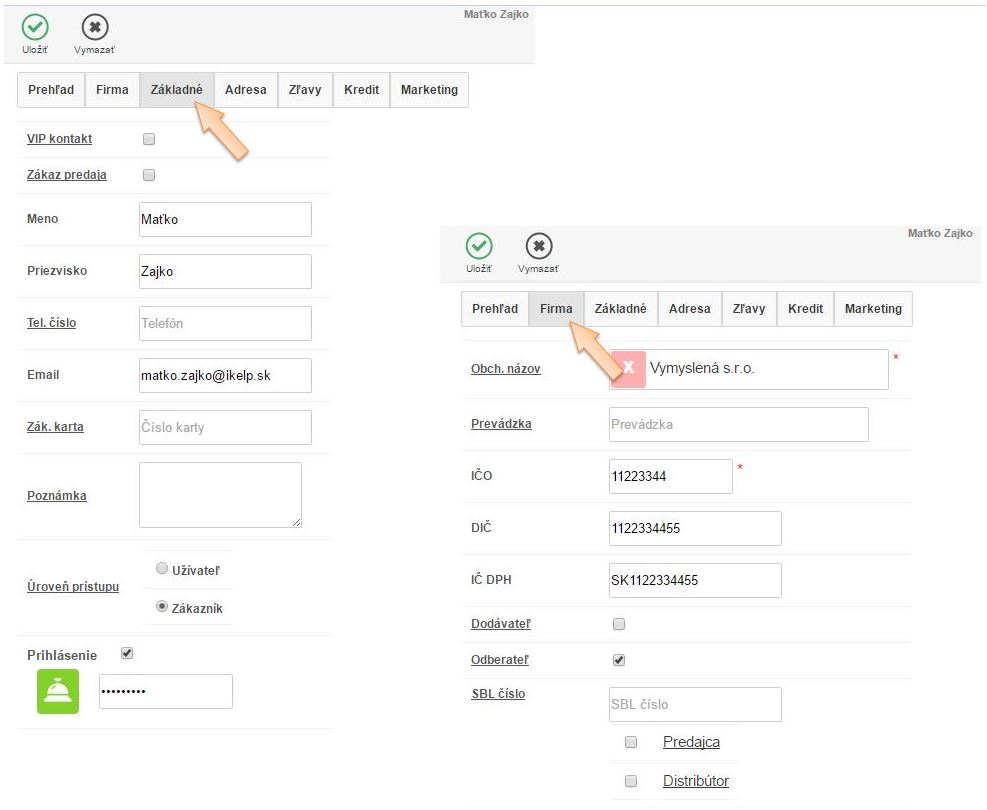Image resolution: width=987 pixels, height=810 pixels.
Task: Enable the VIP kontakt checkbox
Action: click(x=149, y=139)
